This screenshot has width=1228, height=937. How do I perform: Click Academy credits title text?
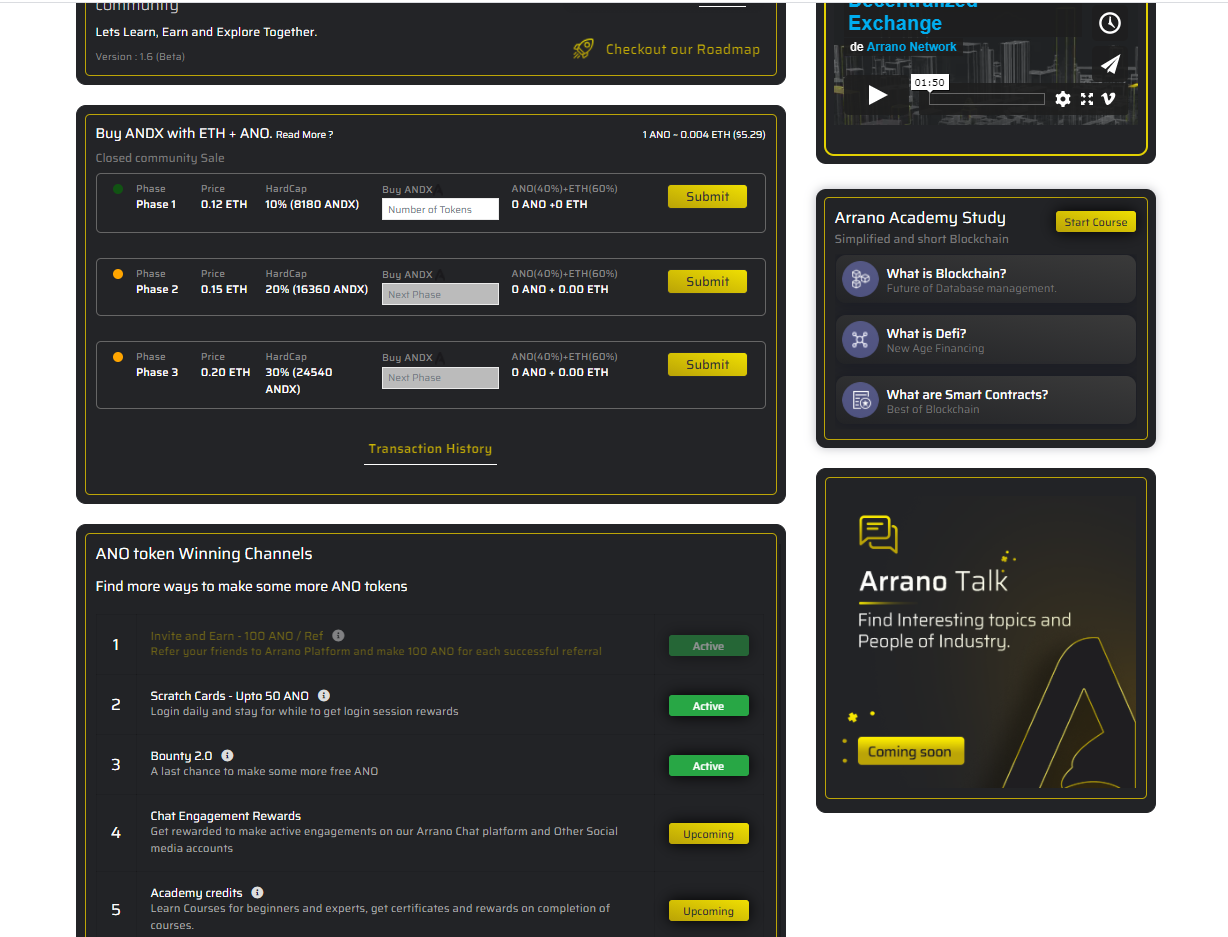point(196,893)
